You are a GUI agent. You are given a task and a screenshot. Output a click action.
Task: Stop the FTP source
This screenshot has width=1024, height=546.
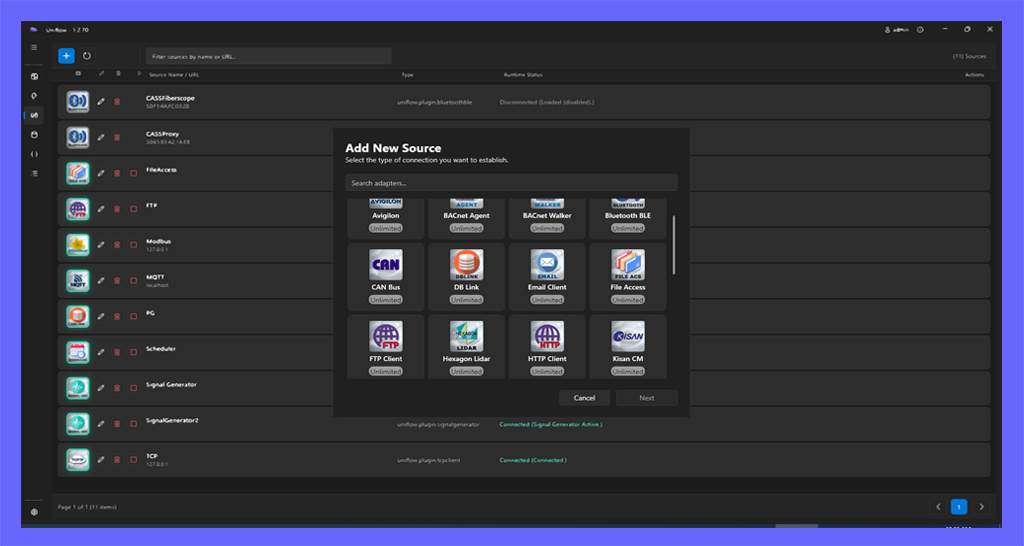point(133,209)
